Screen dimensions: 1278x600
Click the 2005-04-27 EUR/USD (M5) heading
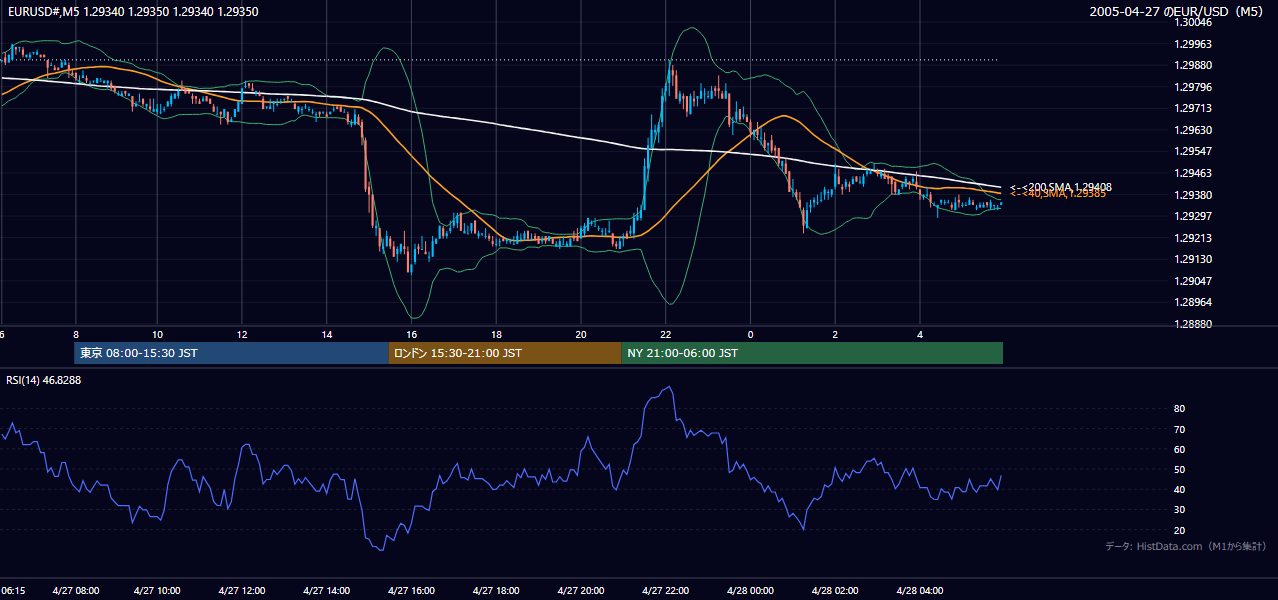click(1178, 12)
